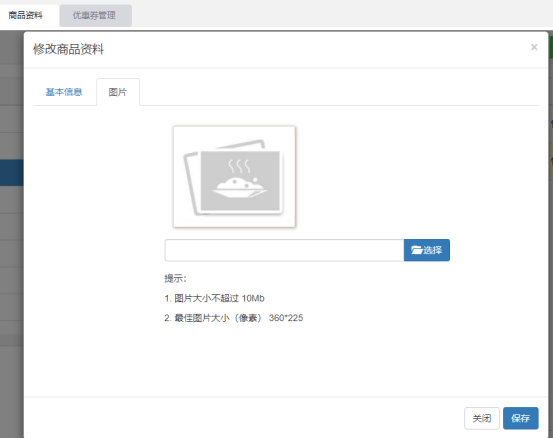Switch to the 基本信息 tab
The image size is (553, 438).
click(x=64, y=92)
